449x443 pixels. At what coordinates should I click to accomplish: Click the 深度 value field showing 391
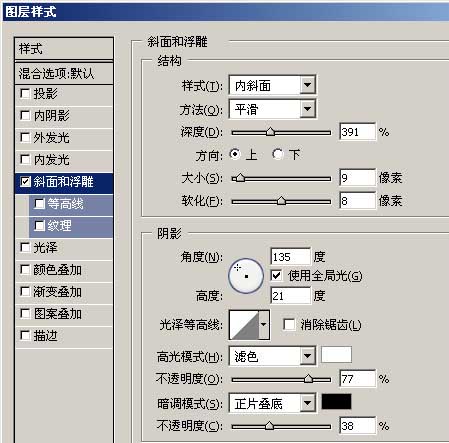[x=357, y=132]
